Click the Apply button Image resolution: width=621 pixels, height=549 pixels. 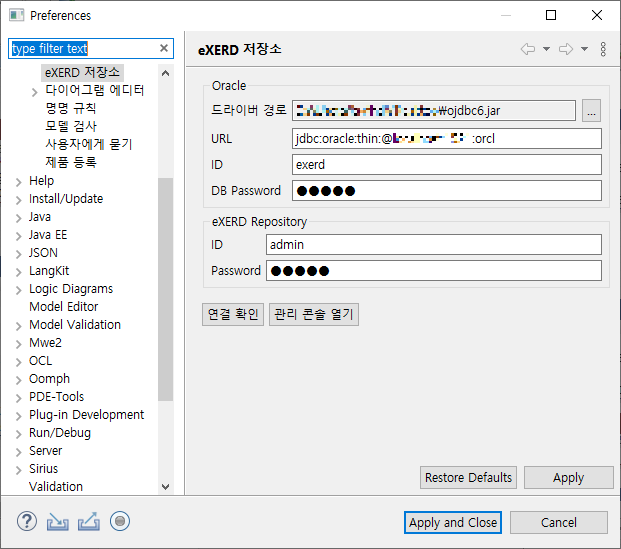click(x=568, y=477)
